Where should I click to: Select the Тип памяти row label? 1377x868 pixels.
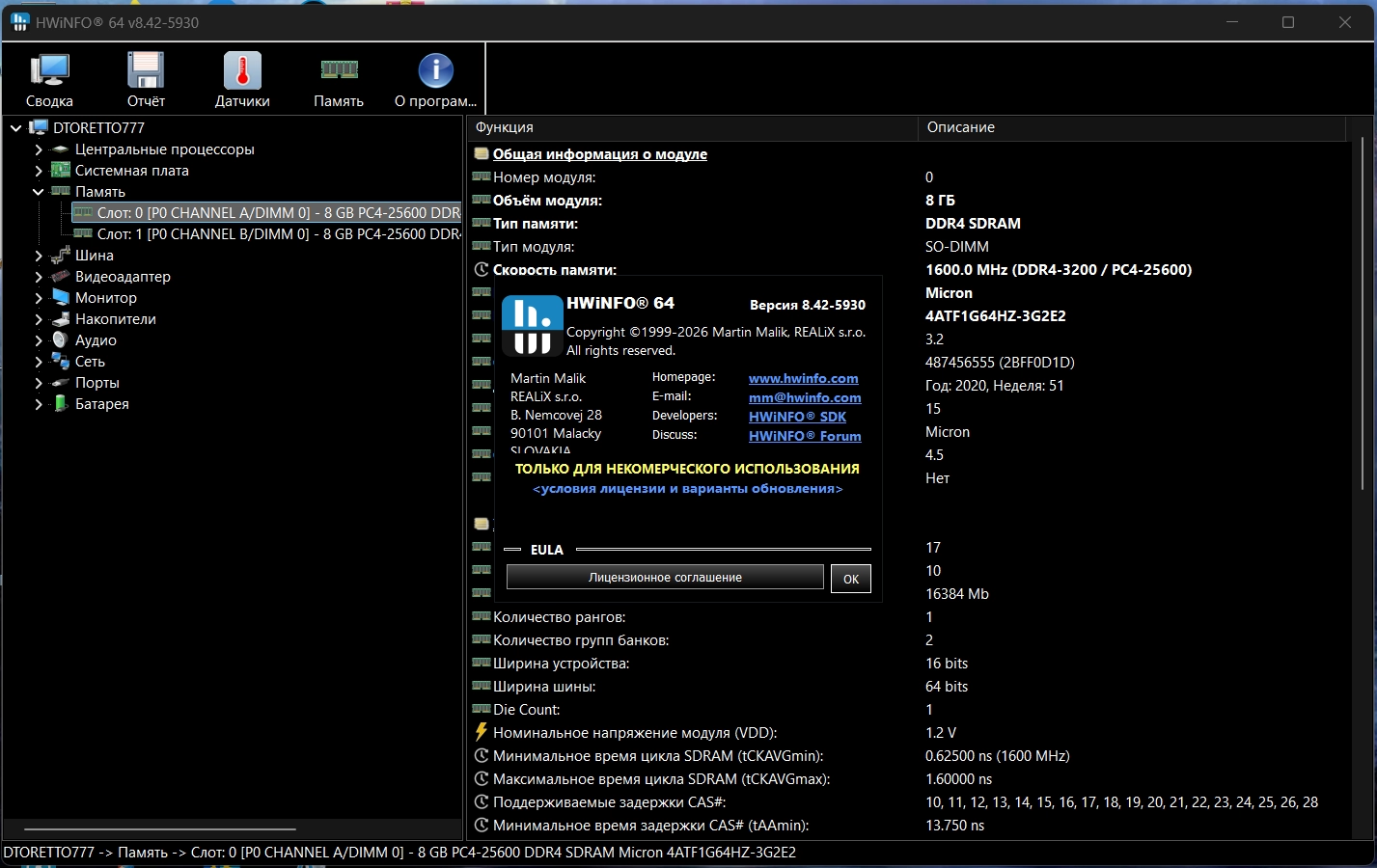[x=535, y=224]
